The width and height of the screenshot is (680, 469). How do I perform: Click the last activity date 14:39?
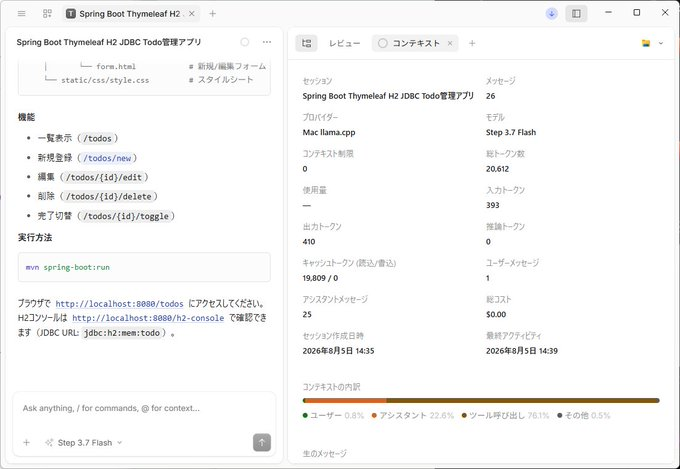522,351
